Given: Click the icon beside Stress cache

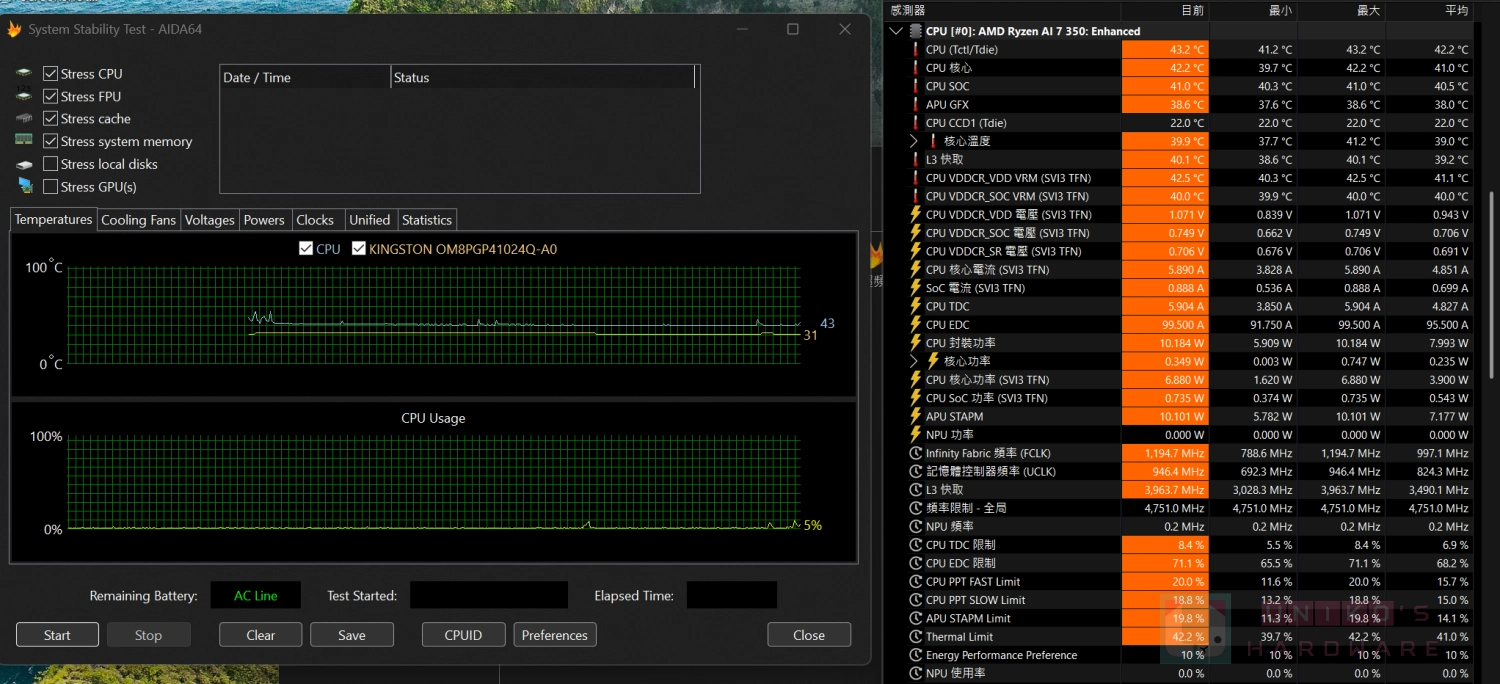Looking at the screenshot, I should click(x=24, y=119).
